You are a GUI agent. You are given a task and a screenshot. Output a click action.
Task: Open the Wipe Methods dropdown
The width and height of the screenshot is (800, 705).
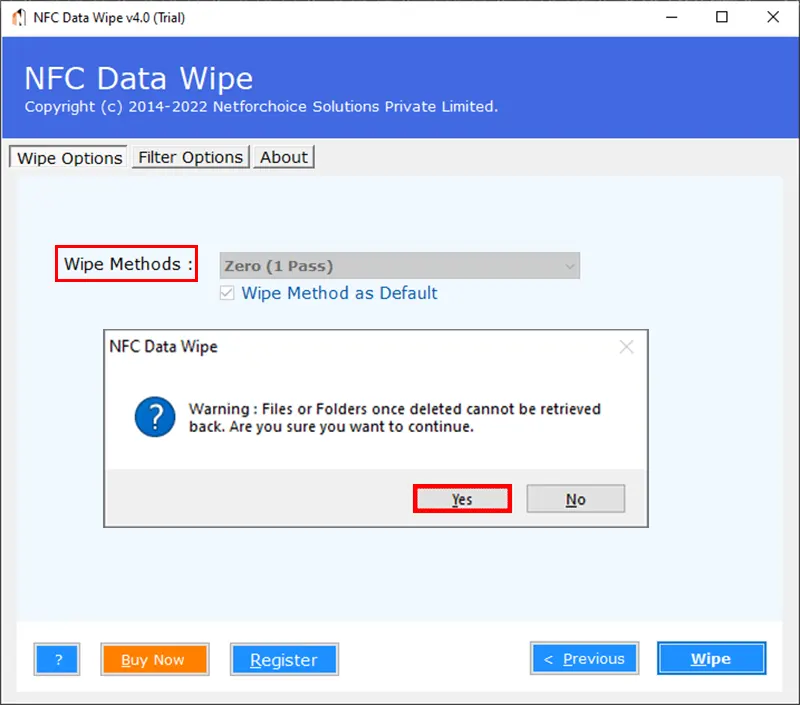click(399, 266)
